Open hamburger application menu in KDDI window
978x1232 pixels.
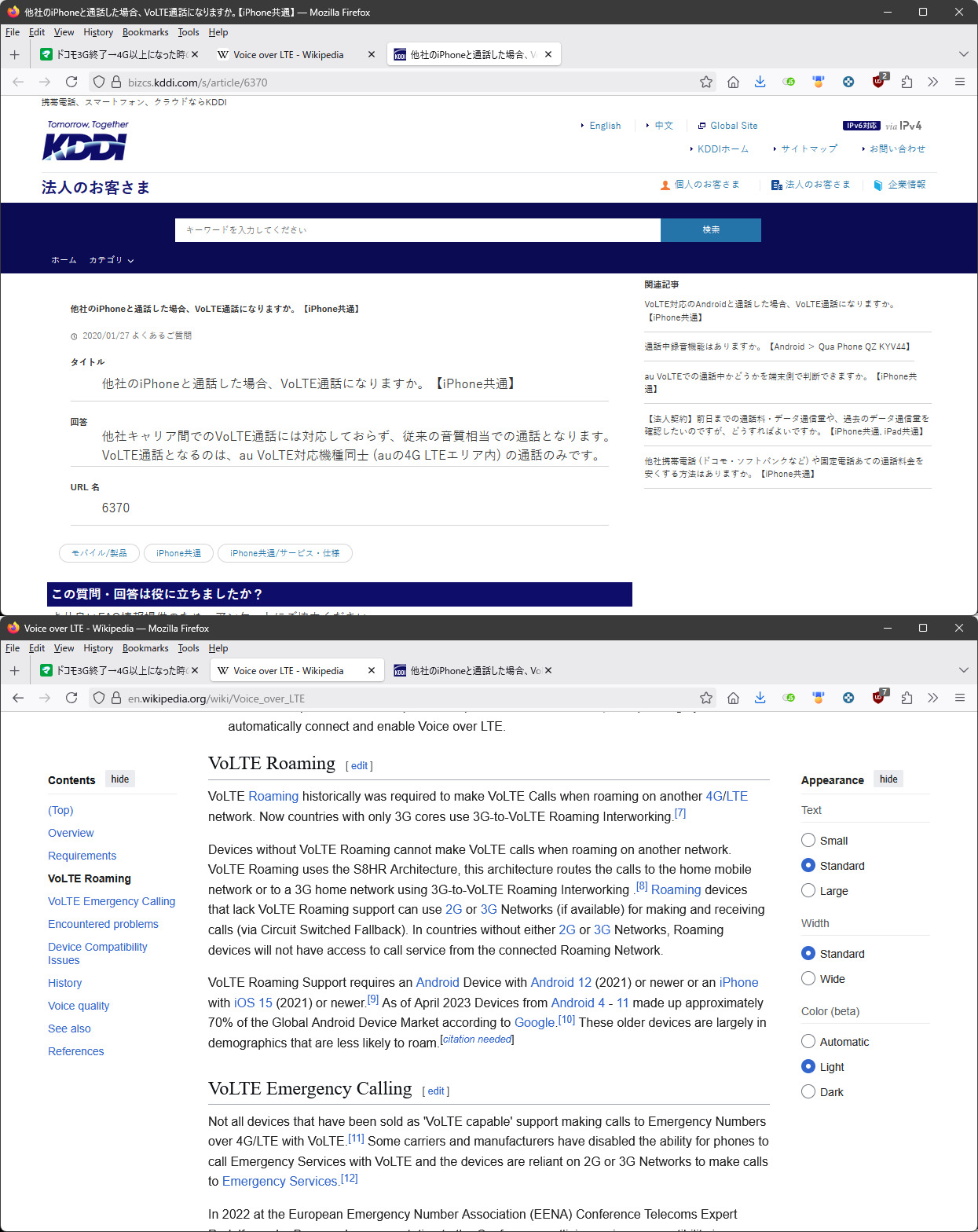[960, 82]
